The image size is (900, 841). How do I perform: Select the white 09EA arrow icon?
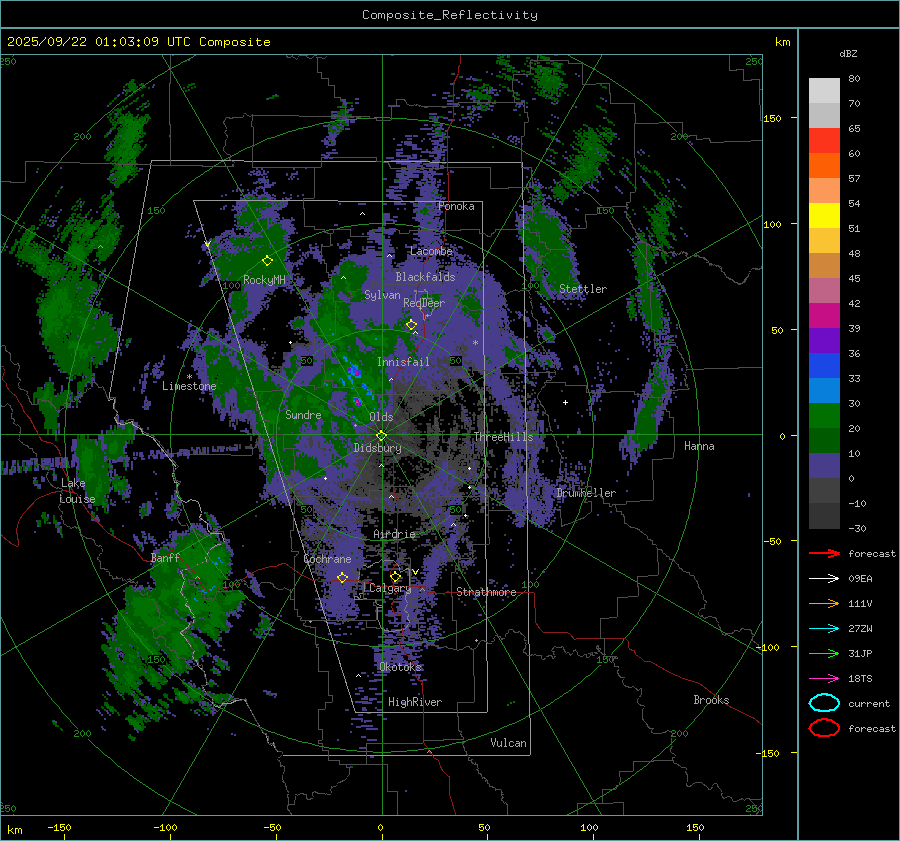pos(823,578)
